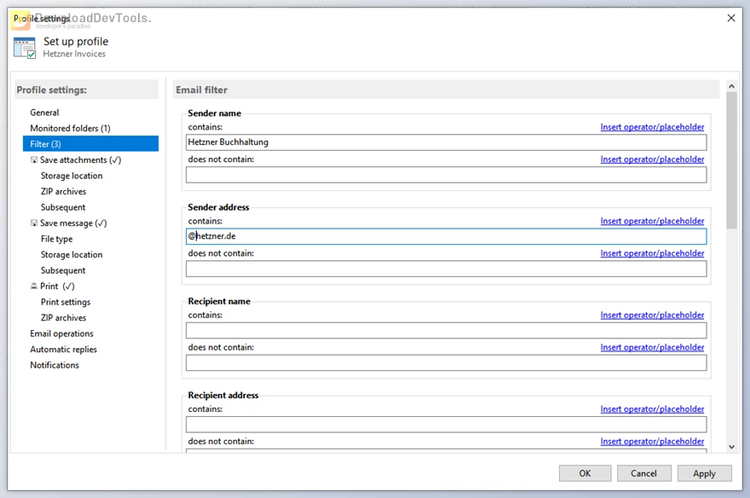Image resolution: width=750 pixels, height=498 pixels.
Task: Open Monitored folders (1)
Action: tap(70, 128)
